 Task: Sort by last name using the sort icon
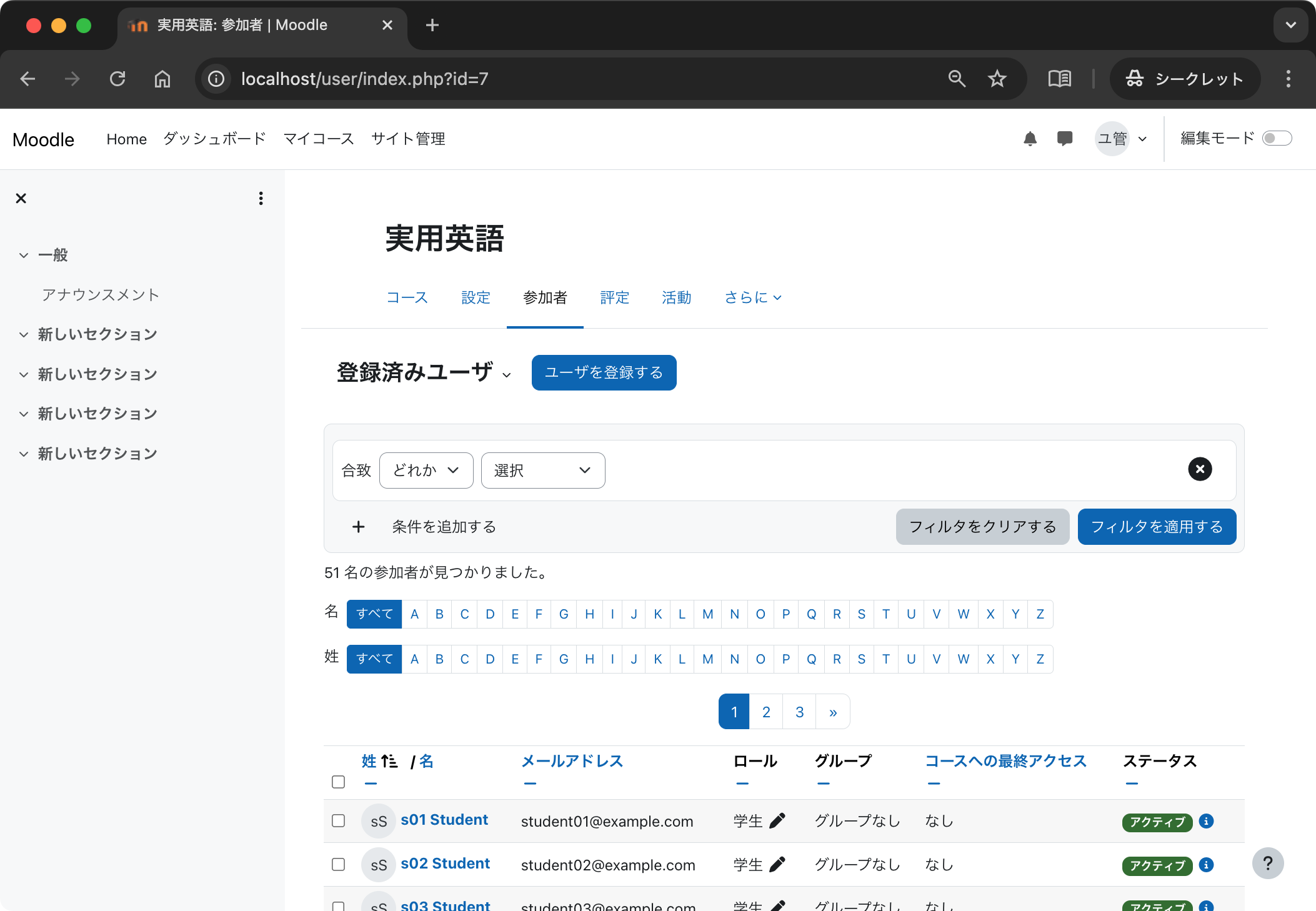click(389, 761)
